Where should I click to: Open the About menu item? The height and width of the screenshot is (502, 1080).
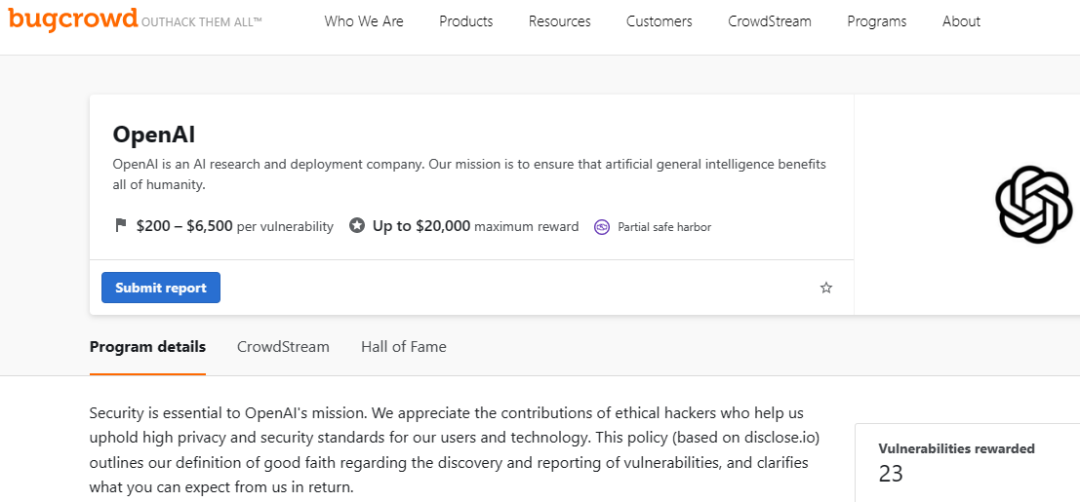961,21
